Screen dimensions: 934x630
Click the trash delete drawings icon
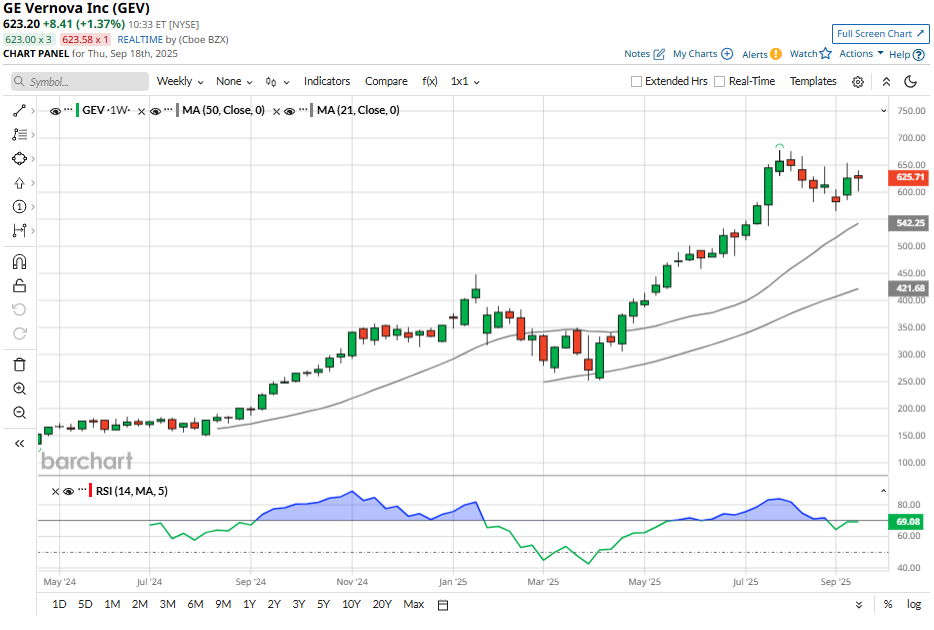(x=19, y=364)
